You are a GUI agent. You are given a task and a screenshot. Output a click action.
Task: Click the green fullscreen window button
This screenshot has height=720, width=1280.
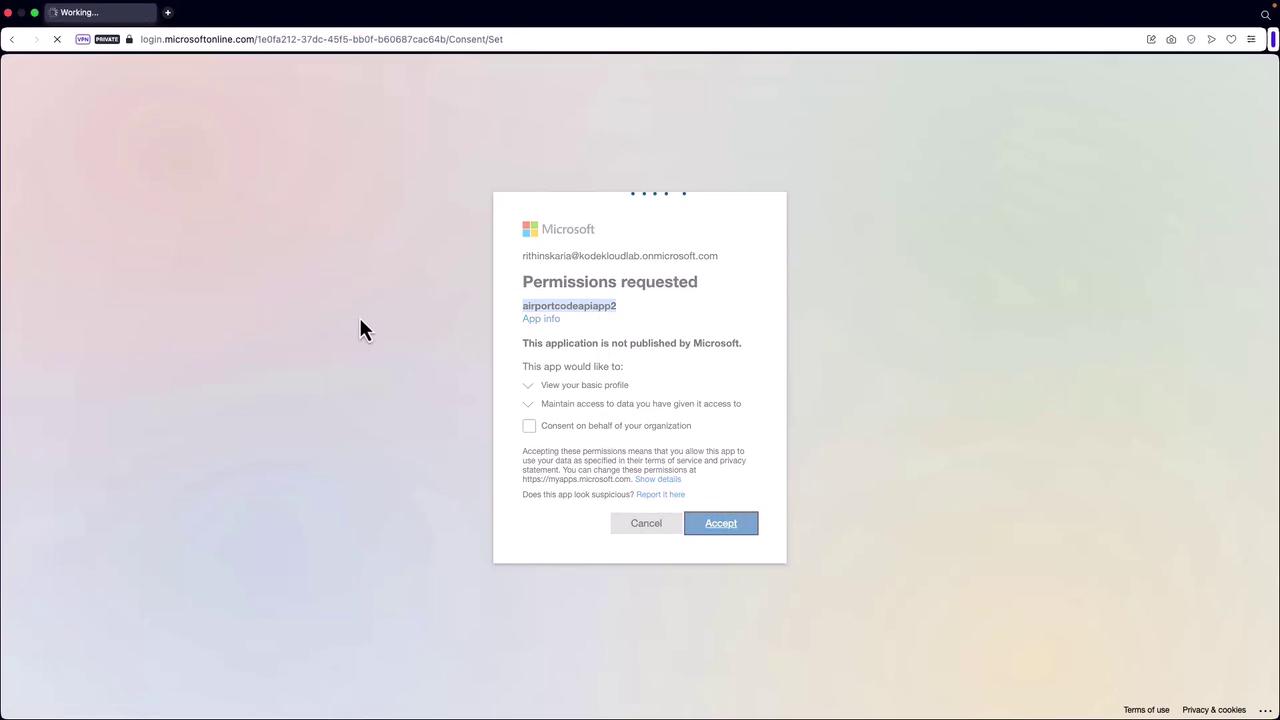(x=34, y=12)
